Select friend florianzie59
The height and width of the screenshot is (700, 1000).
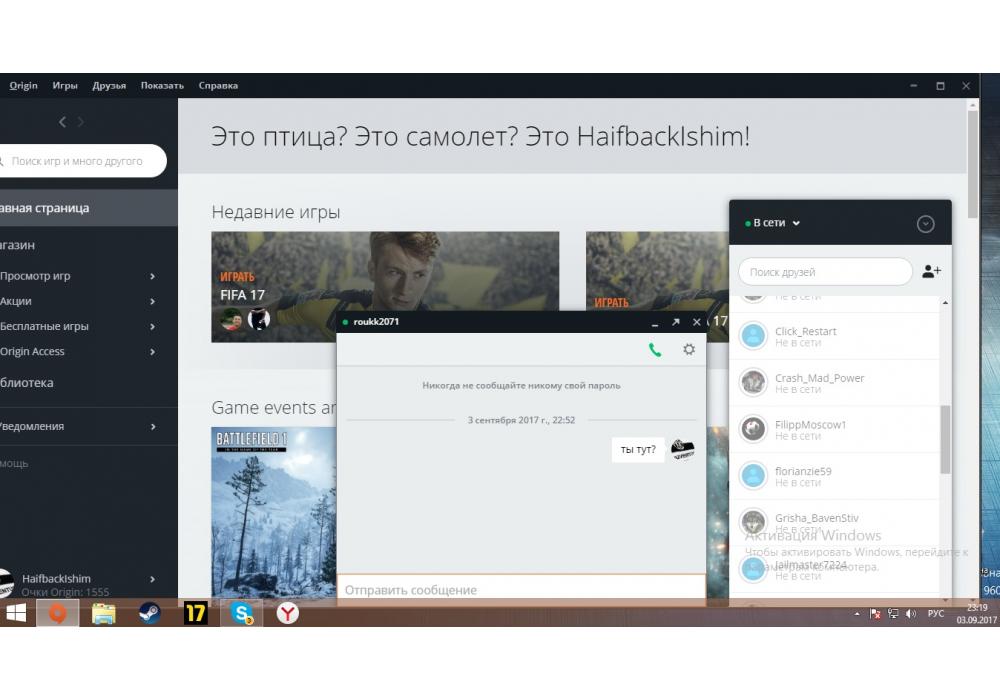834,476
